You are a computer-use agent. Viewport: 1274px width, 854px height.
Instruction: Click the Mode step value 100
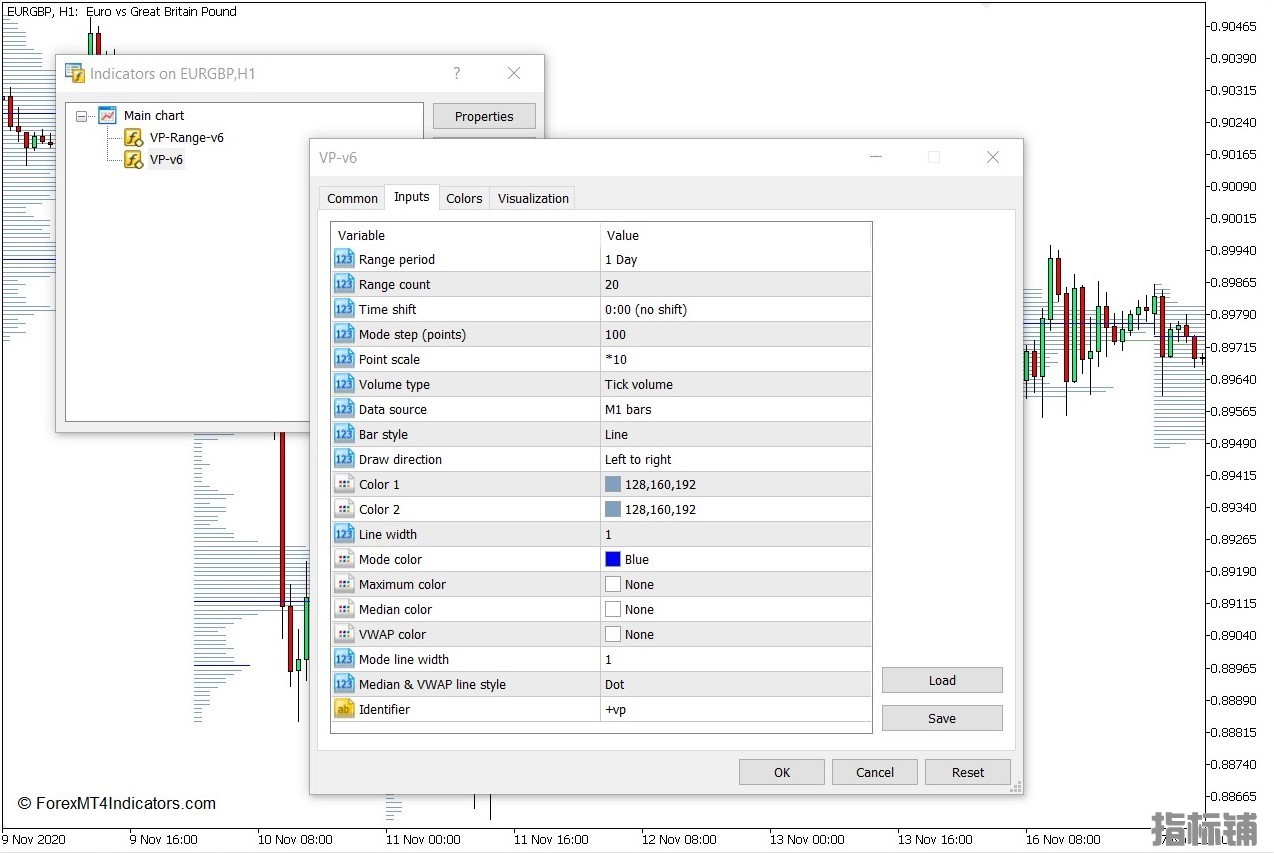615,334
